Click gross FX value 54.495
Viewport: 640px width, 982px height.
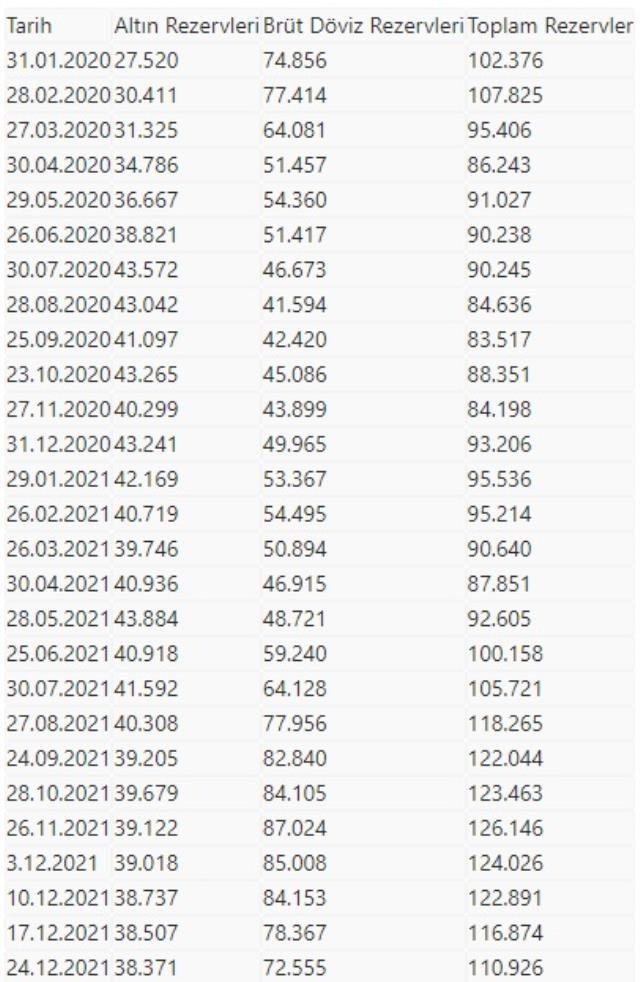tap(294, 514)
